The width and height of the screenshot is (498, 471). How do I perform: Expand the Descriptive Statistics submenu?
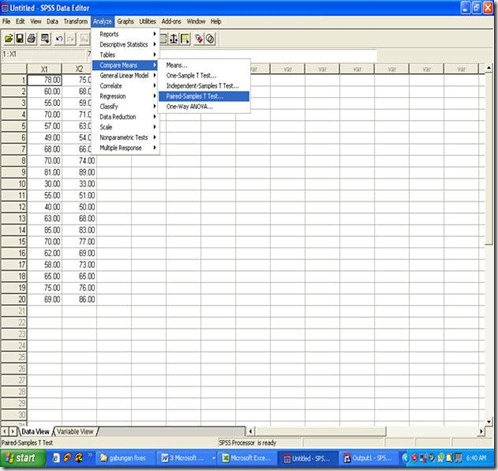coord(125,44)
